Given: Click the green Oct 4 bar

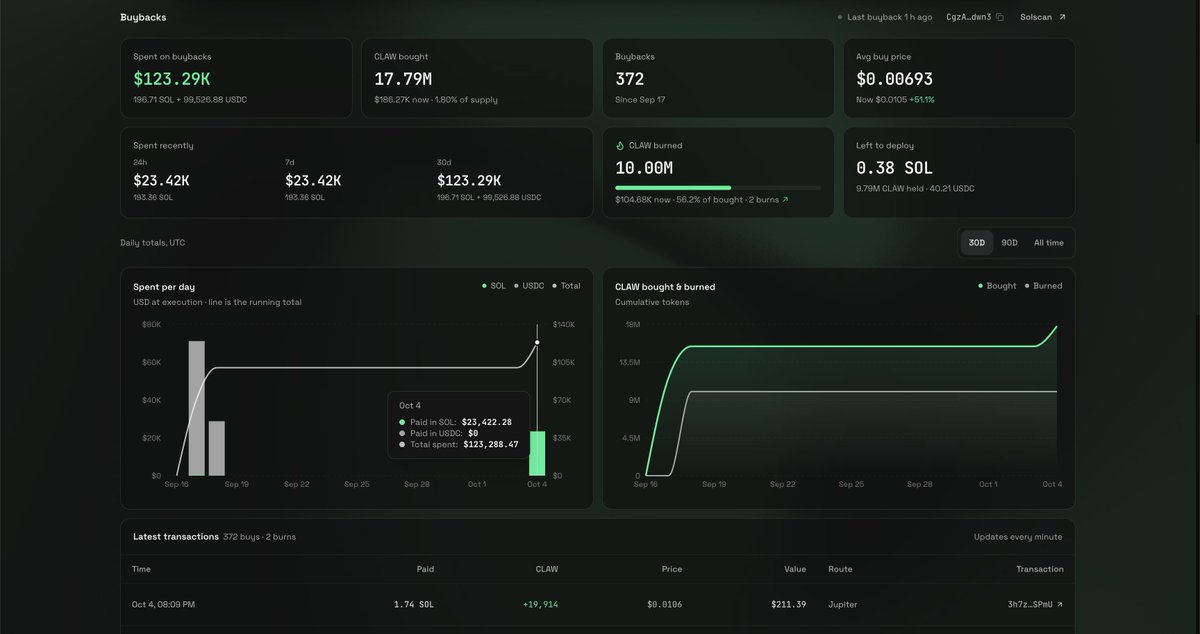Looking at the screenshot, I should click(537, 453).
